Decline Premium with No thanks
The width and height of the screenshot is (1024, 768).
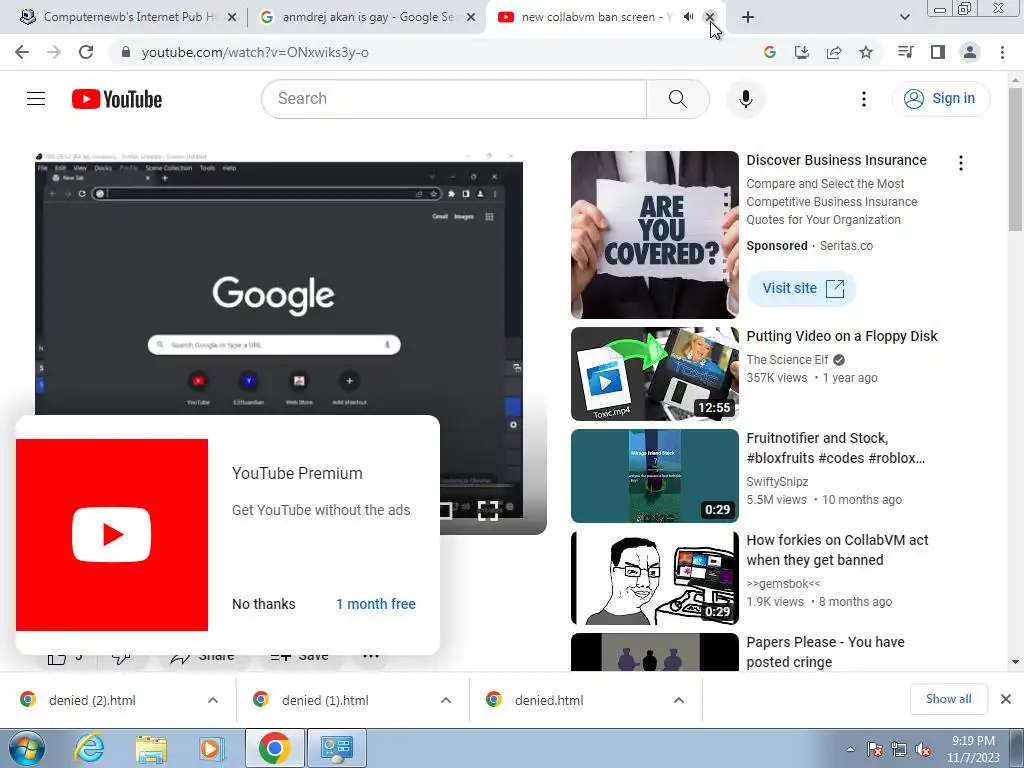point(264,604)
